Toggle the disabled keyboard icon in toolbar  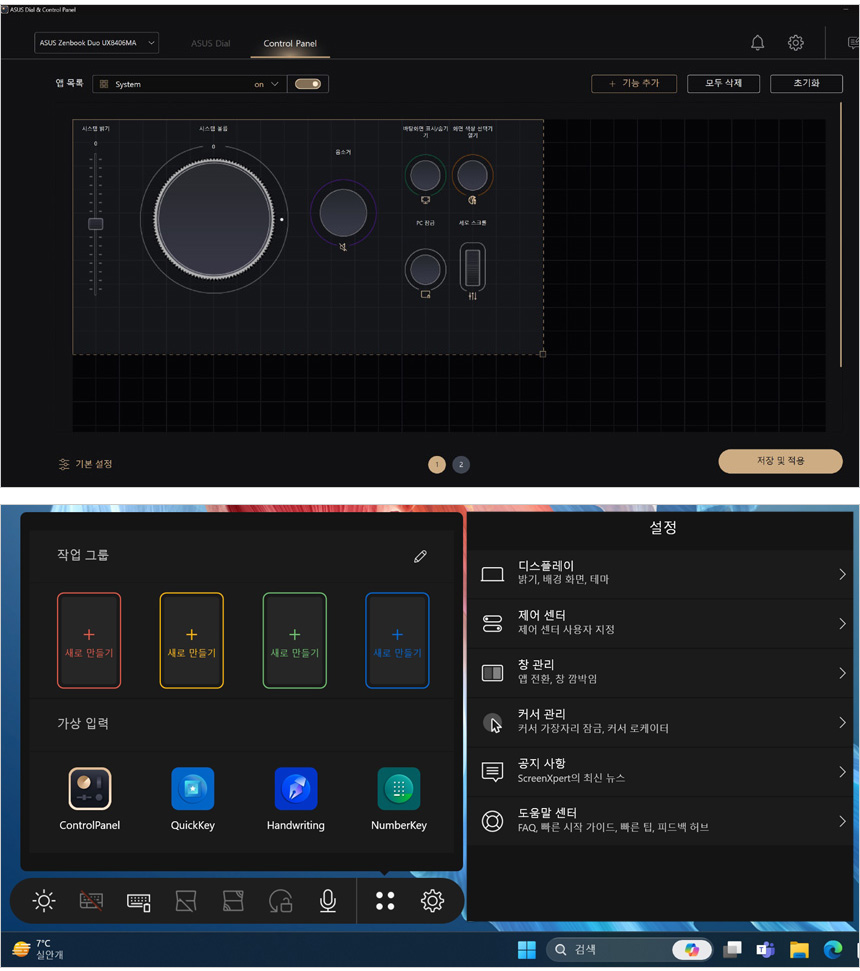point(91,902)
